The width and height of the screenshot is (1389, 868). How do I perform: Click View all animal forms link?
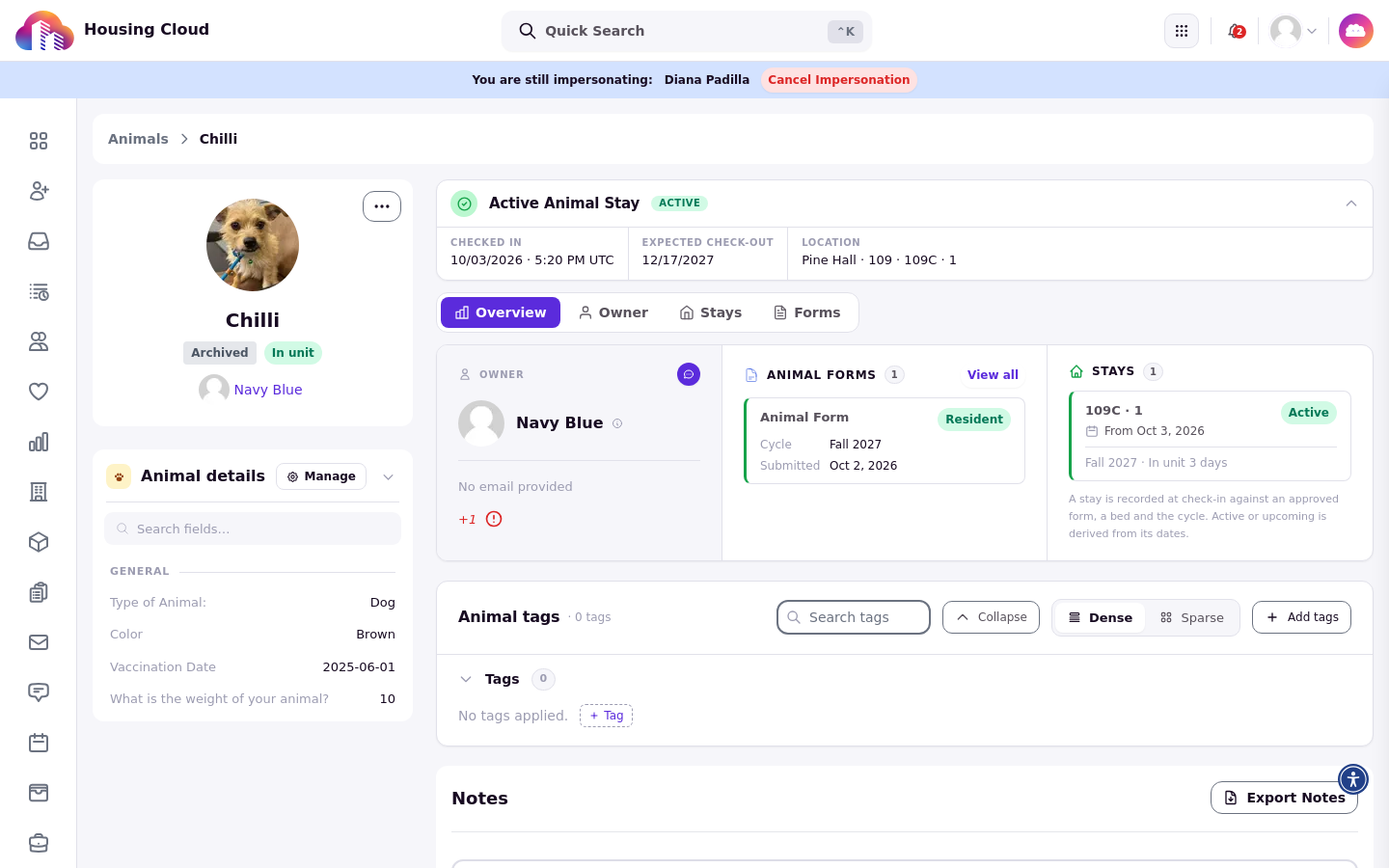click(x=993, y=375)
